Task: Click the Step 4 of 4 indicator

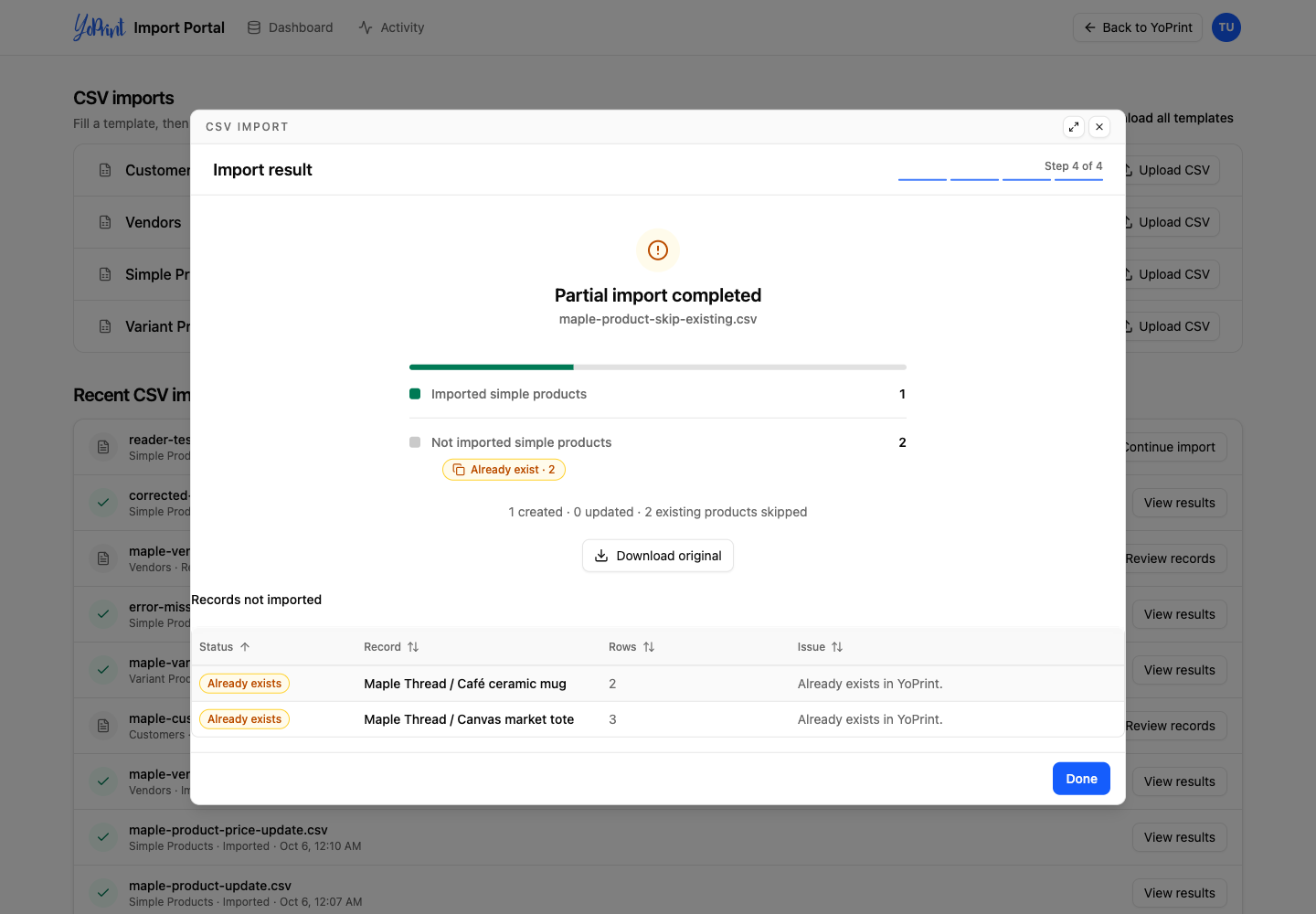Action: (1074, 166)
